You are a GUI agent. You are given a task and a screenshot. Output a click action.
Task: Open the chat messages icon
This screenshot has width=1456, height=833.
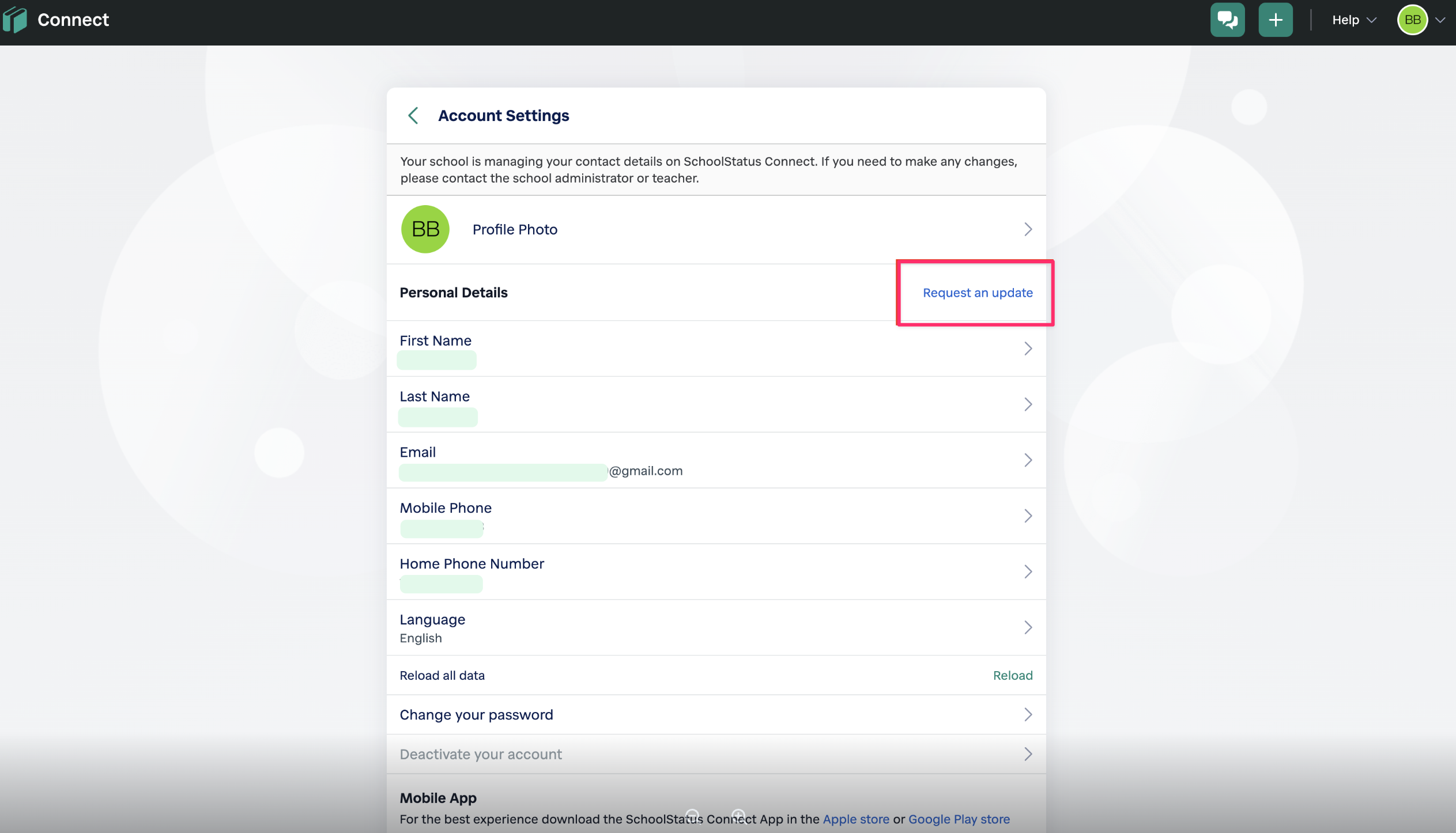pos(1227,20)
